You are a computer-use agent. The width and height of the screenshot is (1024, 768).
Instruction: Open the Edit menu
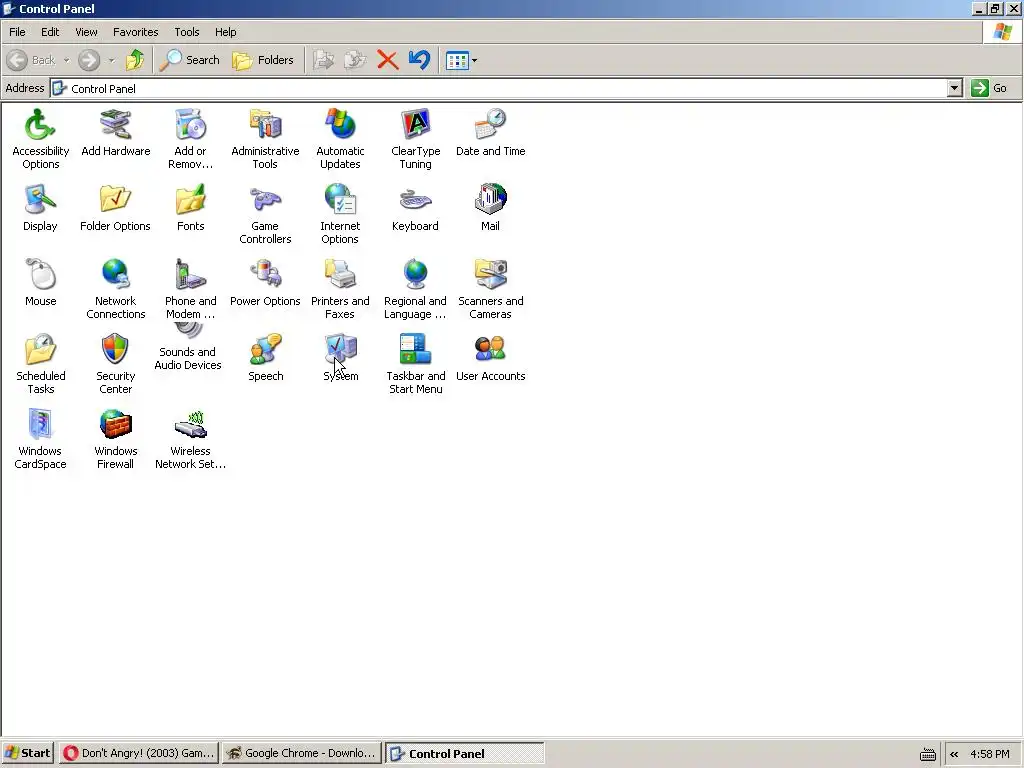(x=50, y=32)
